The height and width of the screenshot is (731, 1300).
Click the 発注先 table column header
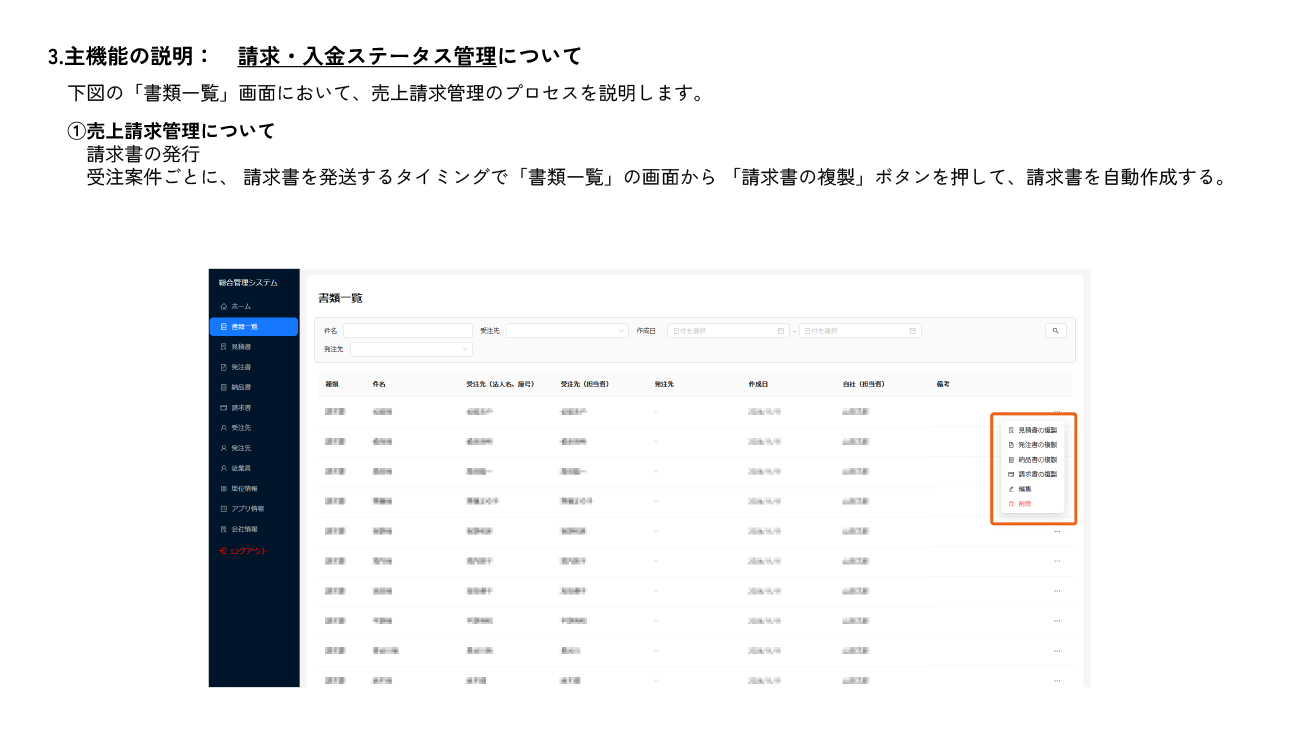click(x=666, y=384)
